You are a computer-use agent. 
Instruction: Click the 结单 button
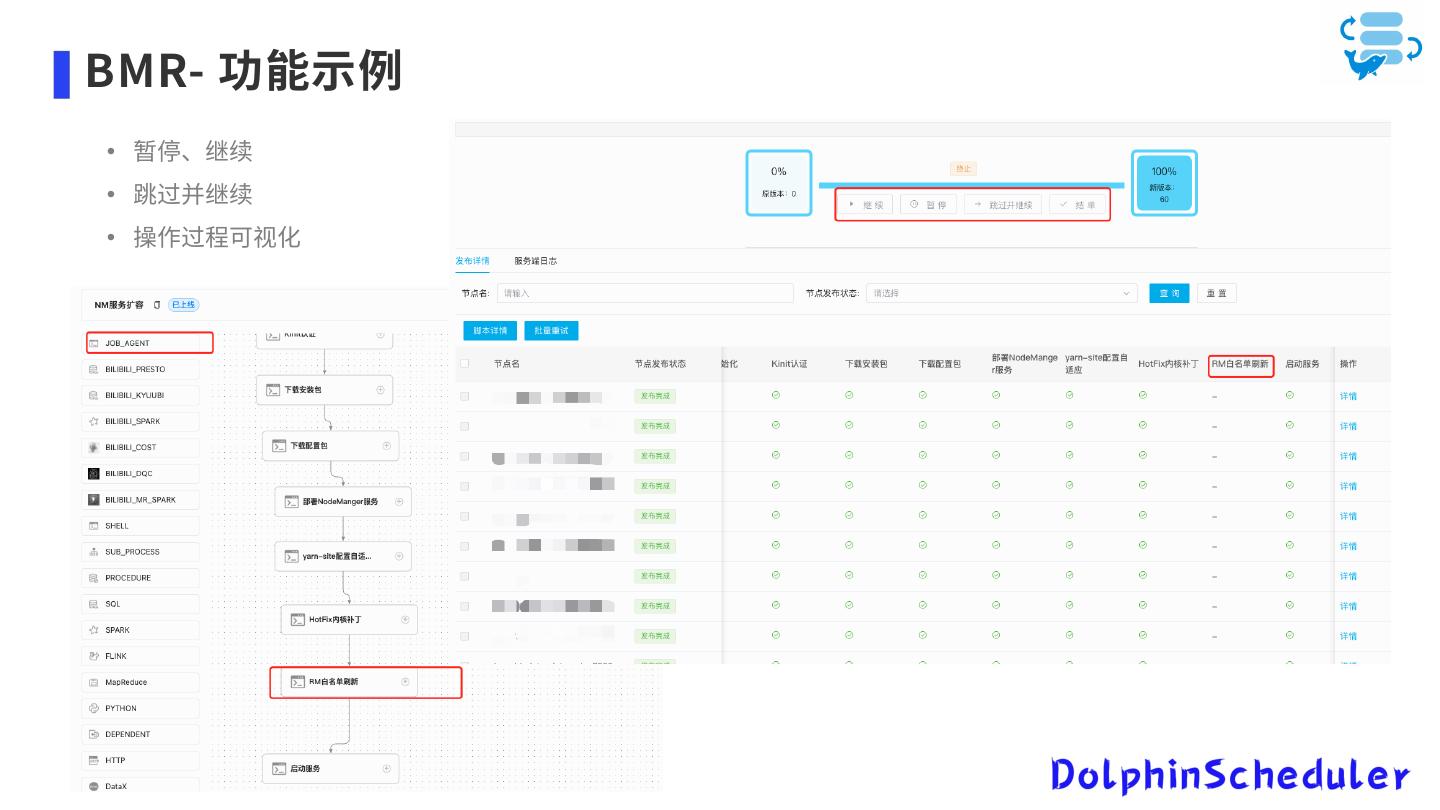[x=1078, y=205]
